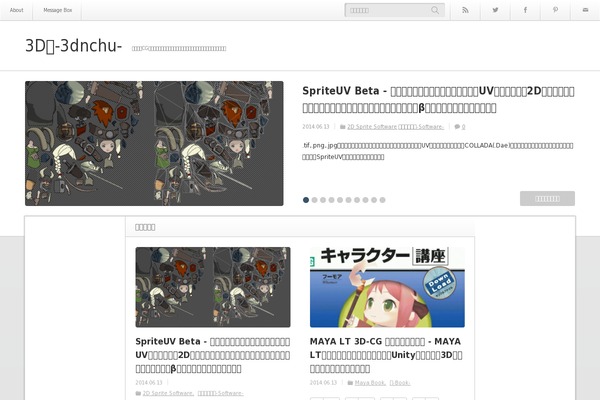Select the second slider dot
This screenshot has height=400, width=600.
coord(314,200)
